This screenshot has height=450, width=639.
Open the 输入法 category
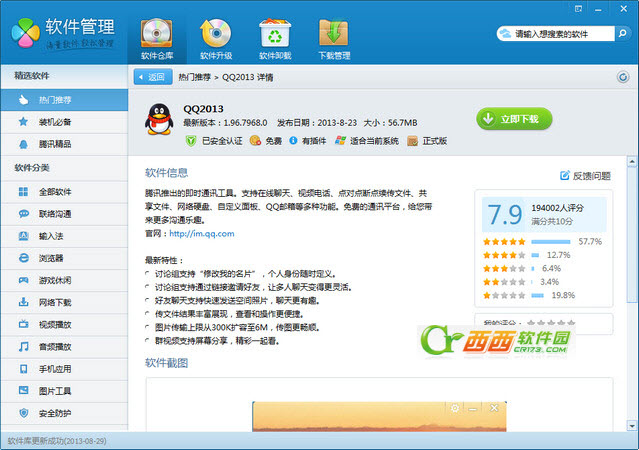64,236
